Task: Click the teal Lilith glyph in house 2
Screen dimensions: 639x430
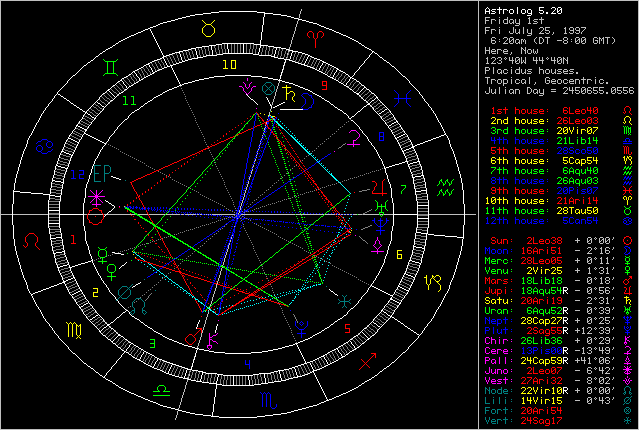Action: click(x=125, y=291)
